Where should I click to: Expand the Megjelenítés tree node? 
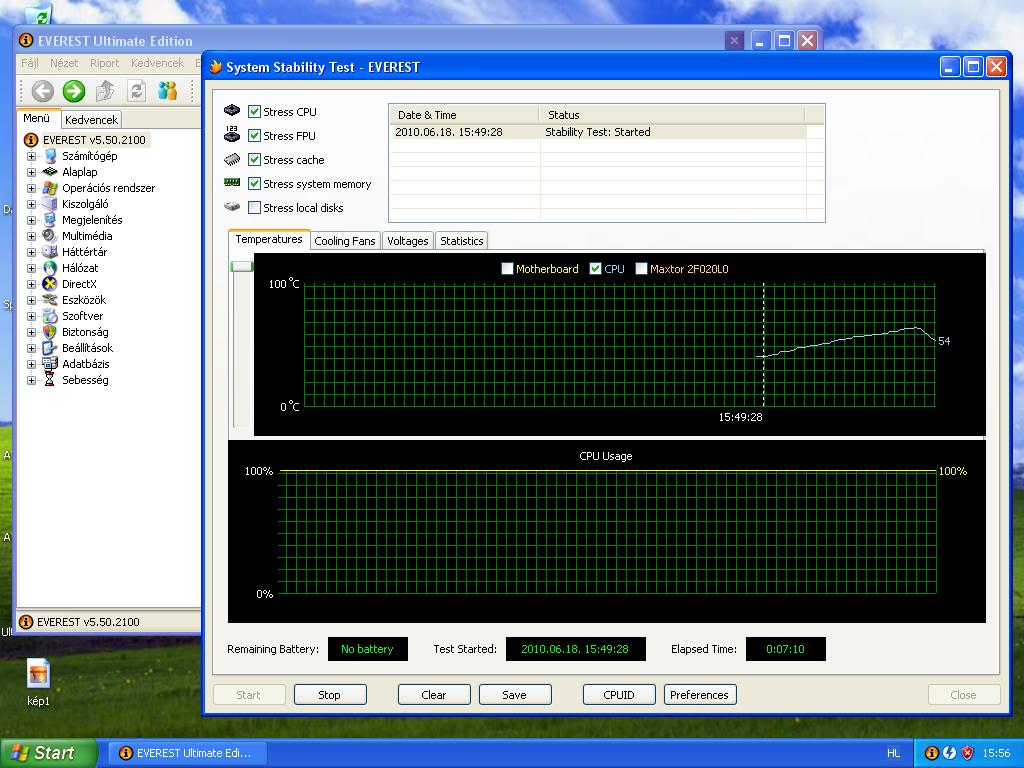pos(31,220)
